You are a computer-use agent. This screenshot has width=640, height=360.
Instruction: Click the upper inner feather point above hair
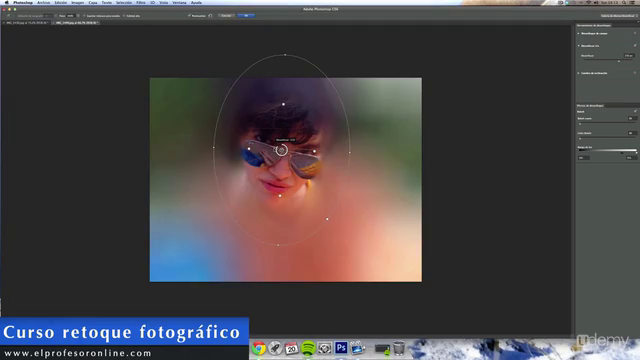click(283, 104)
